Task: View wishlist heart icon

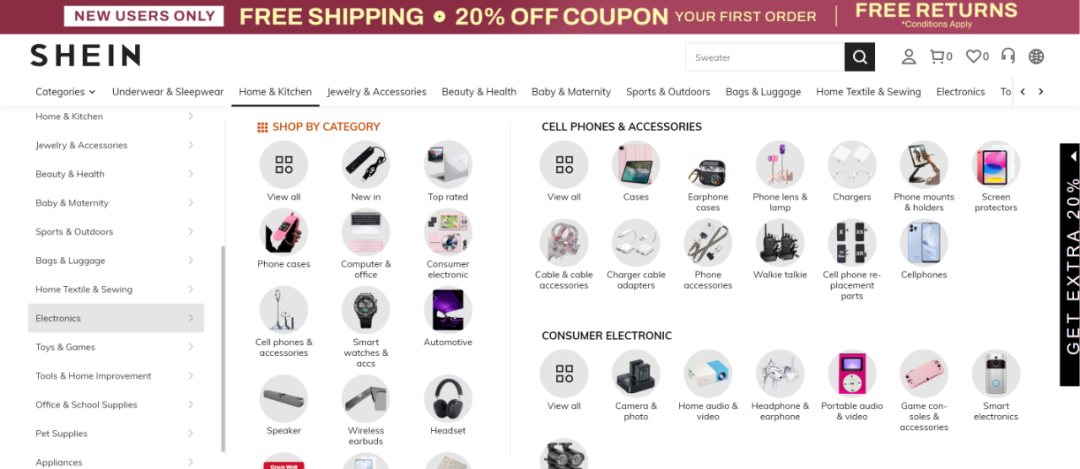Action: [973, 57]
